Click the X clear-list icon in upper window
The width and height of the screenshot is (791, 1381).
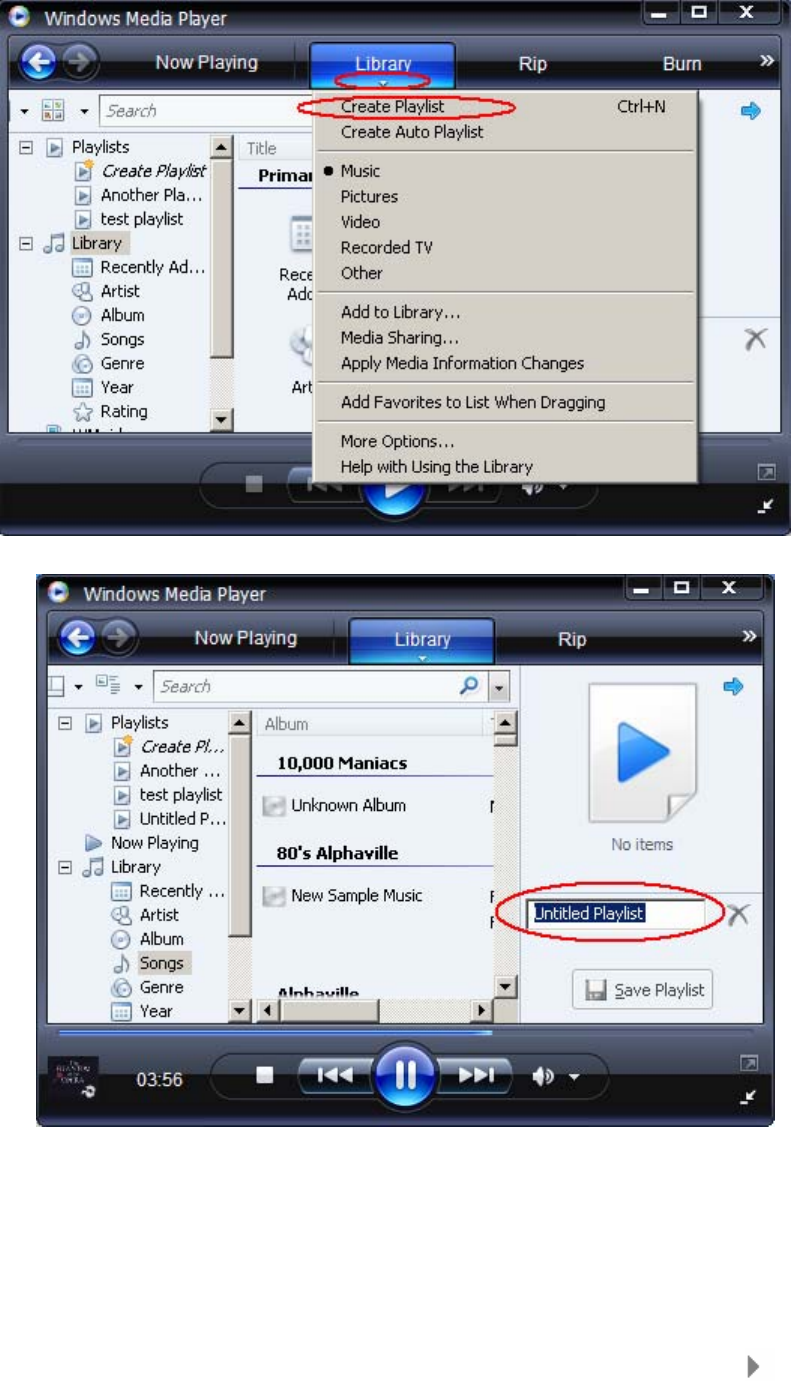click(x=756, y=339)
